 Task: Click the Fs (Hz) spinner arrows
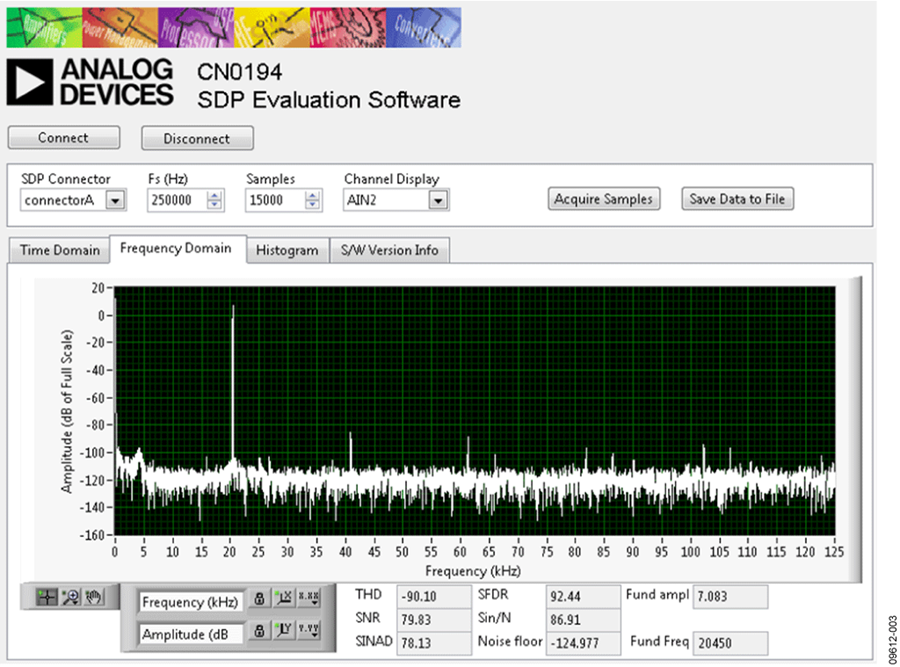pos(214,200)
